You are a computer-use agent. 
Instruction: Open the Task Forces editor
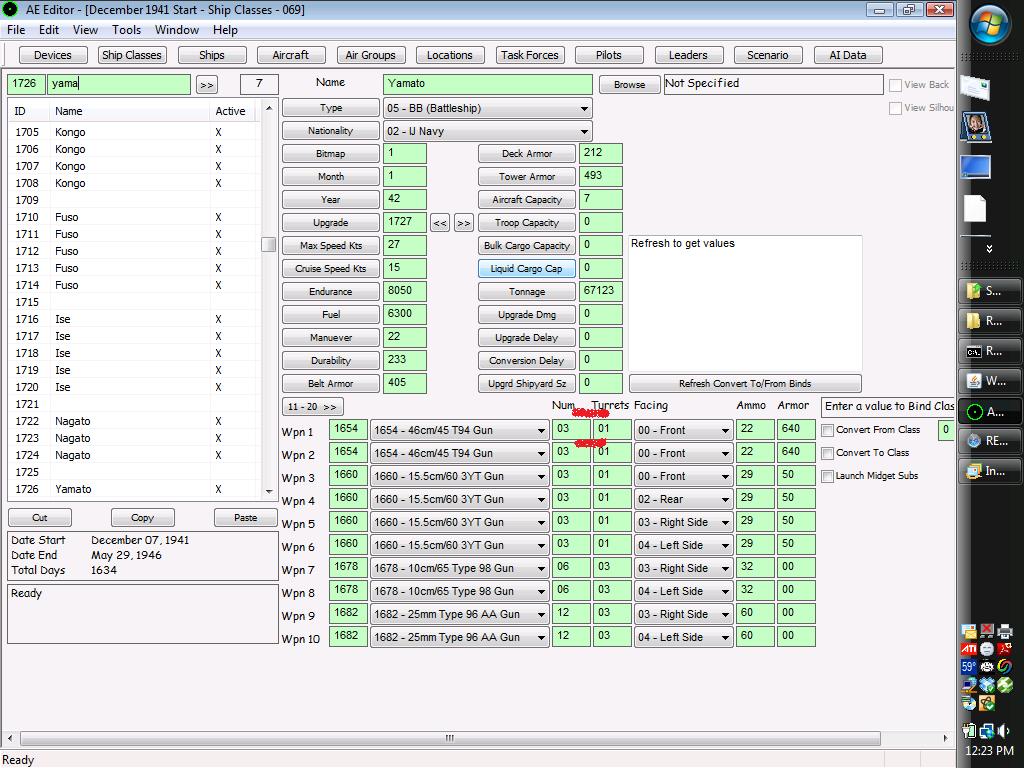coord(530,56)
